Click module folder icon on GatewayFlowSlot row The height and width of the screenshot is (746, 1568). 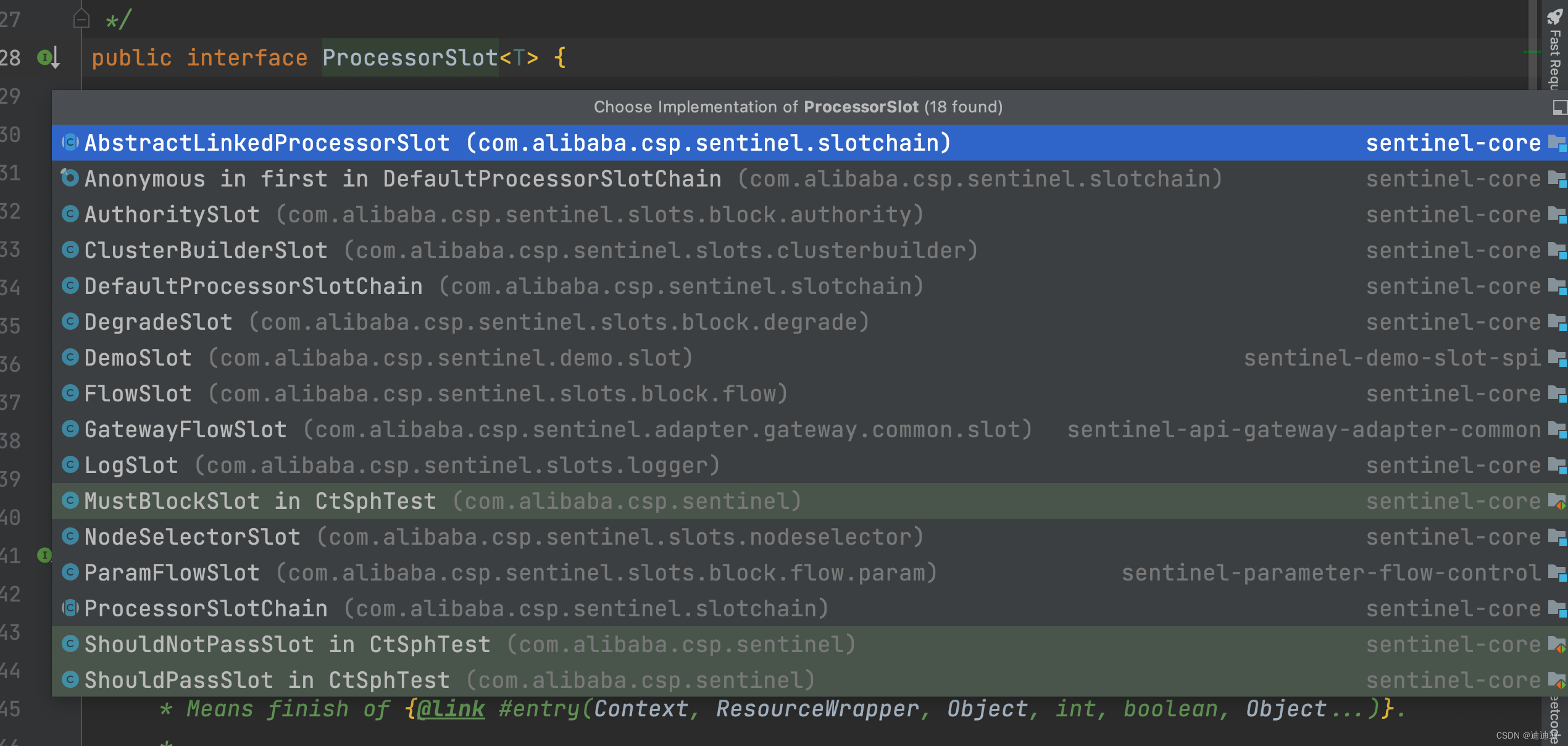1557,430
